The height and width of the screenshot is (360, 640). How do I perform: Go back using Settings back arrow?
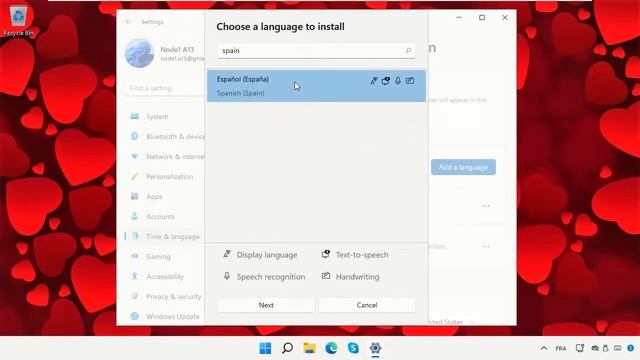click(129, 22)
